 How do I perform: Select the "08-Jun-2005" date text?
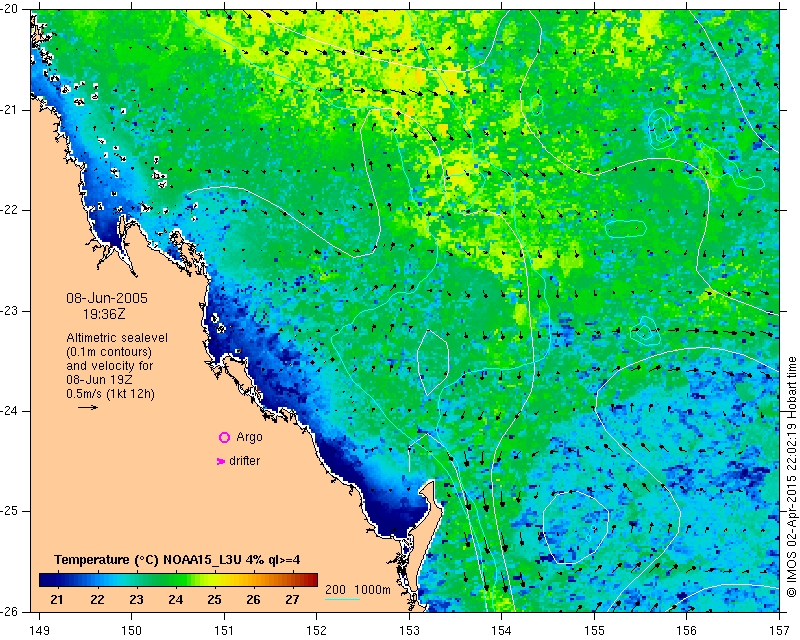click(107, 298)
